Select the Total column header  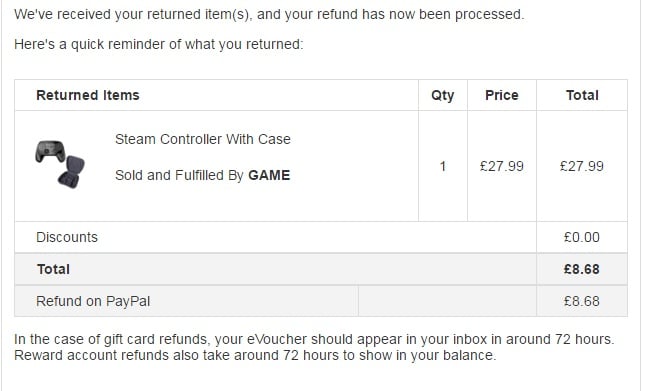pyautogui.click(x=582, y=95)
